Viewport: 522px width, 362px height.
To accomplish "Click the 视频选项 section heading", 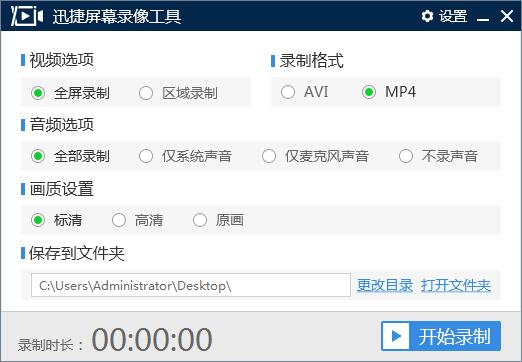I will [x=62, y=60].
